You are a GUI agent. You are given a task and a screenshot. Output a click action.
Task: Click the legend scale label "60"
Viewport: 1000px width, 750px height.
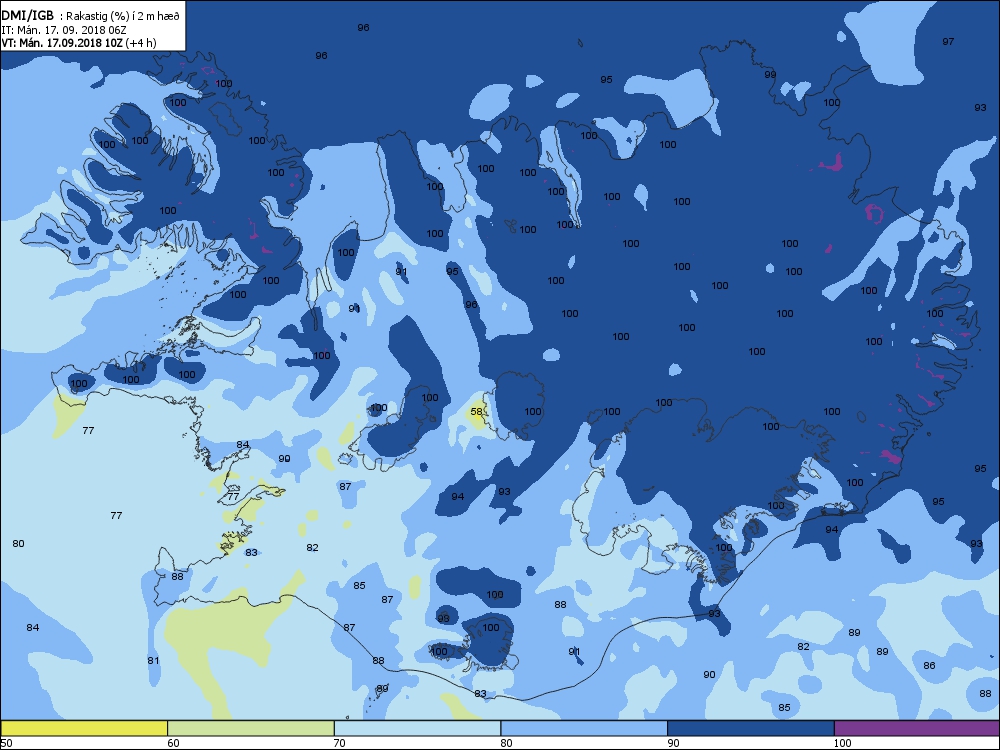click(x=173, y=743)
